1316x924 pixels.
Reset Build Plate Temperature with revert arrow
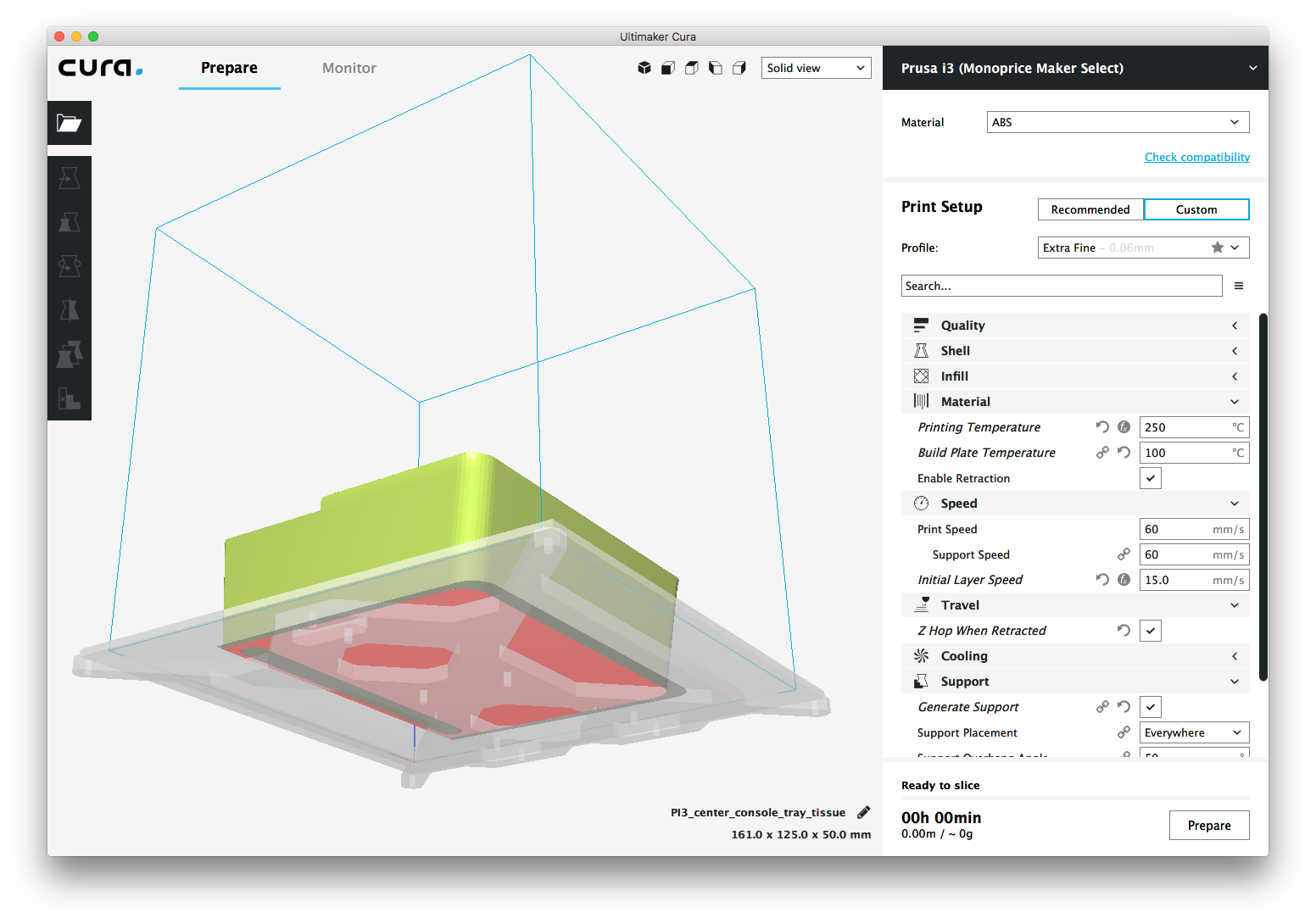1124,453
